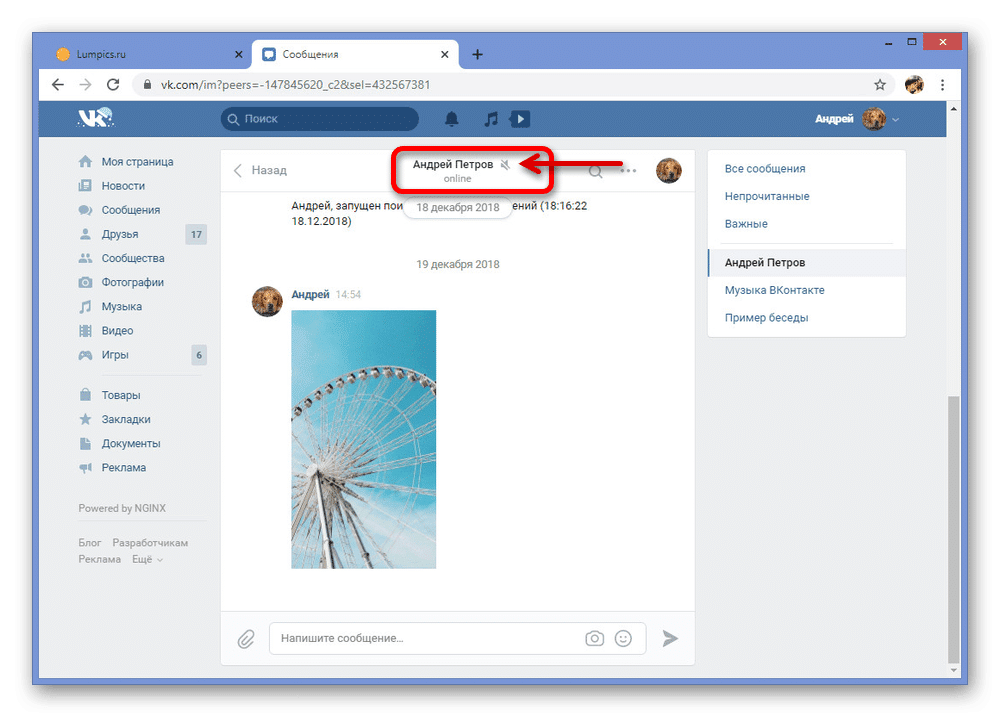Expand the Андрей profile menu in header

857,119
